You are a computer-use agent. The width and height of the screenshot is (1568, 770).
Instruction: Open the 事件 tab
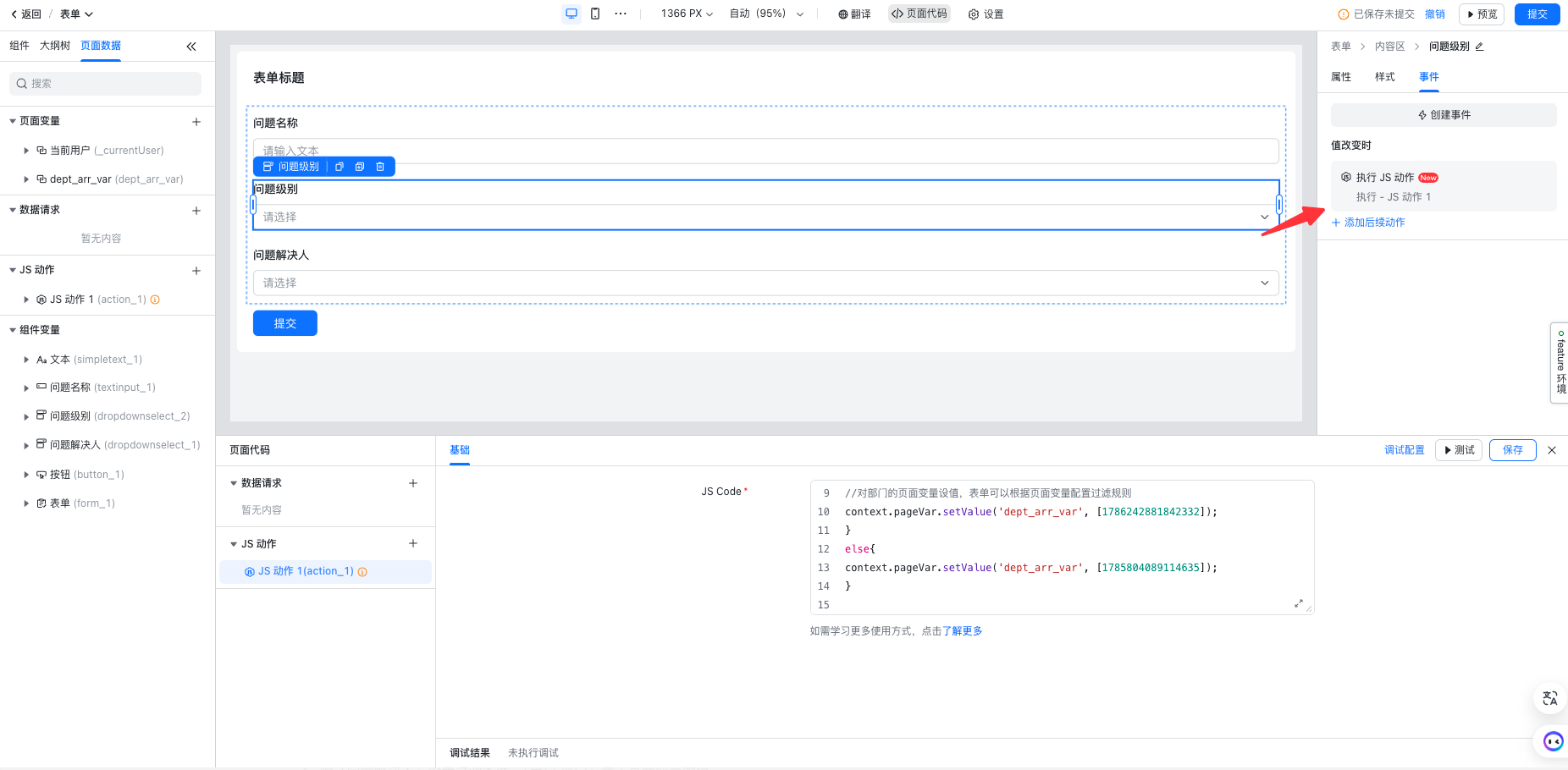pyautogui.click(x=1429, y=77)
